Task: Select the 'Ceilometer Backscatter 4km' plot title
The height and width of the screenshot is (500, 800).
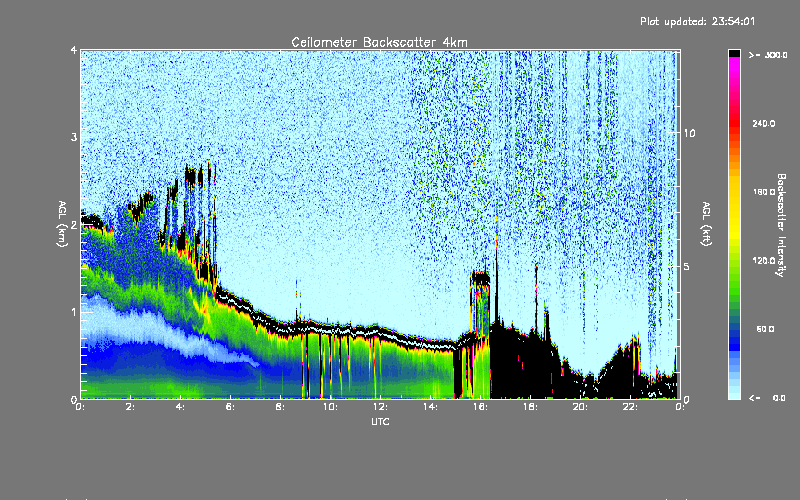Action: [x=379, y=42]
